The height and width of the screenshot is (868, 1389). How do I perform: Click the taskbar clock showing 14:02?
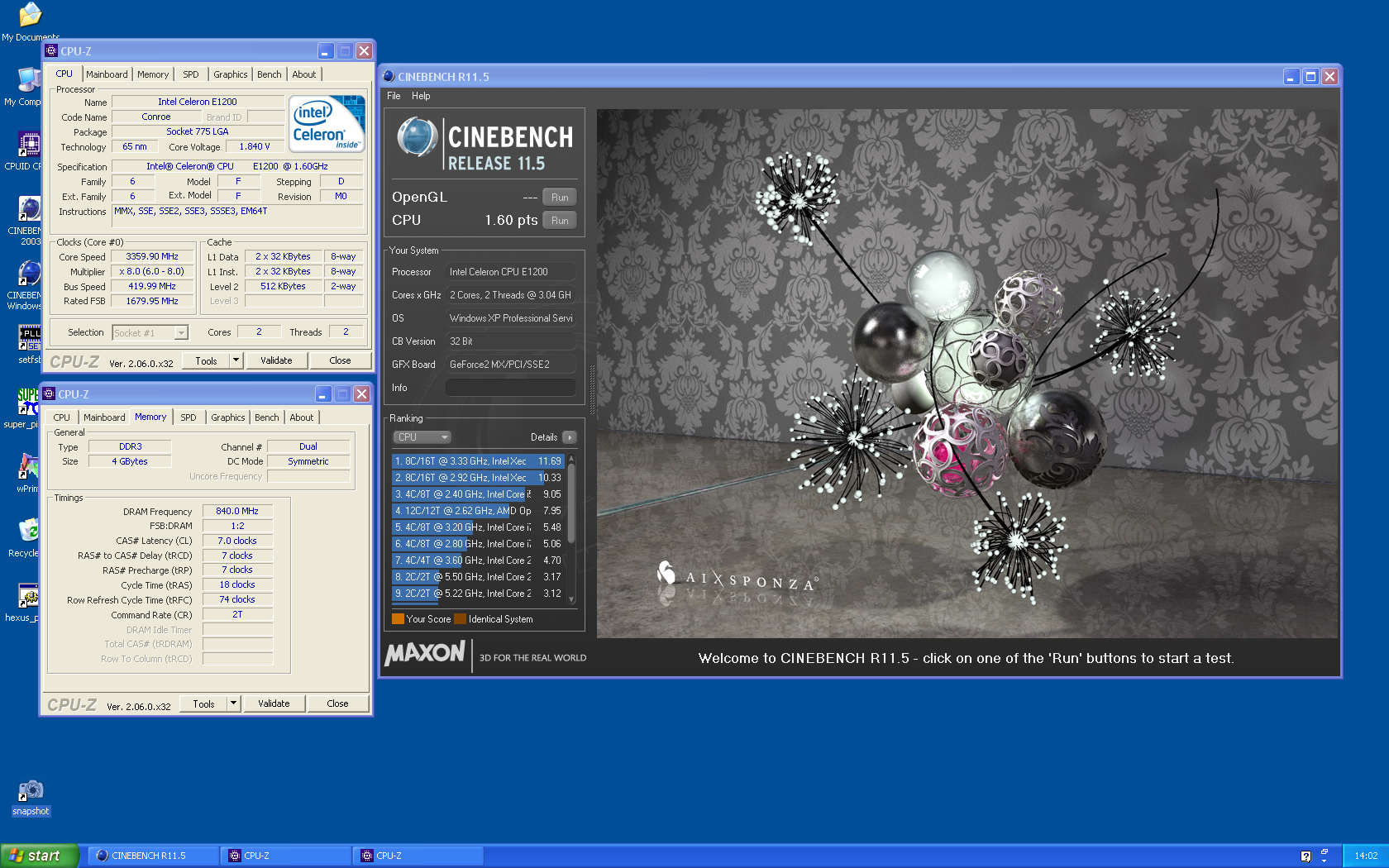(1366, 856)
